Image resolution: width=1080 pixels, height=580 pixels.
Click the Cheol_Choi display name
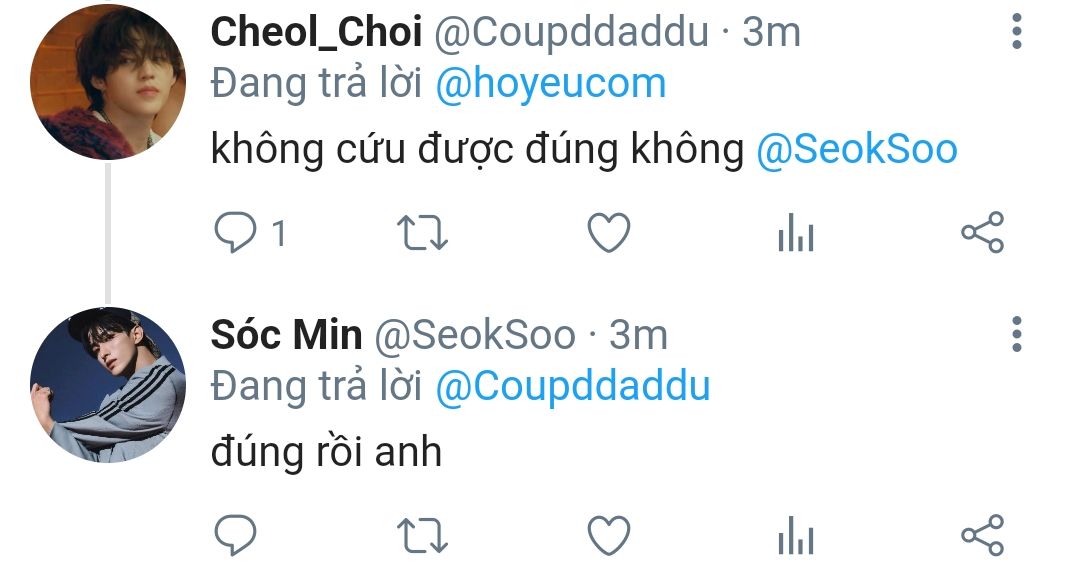[x=316, y=32]
